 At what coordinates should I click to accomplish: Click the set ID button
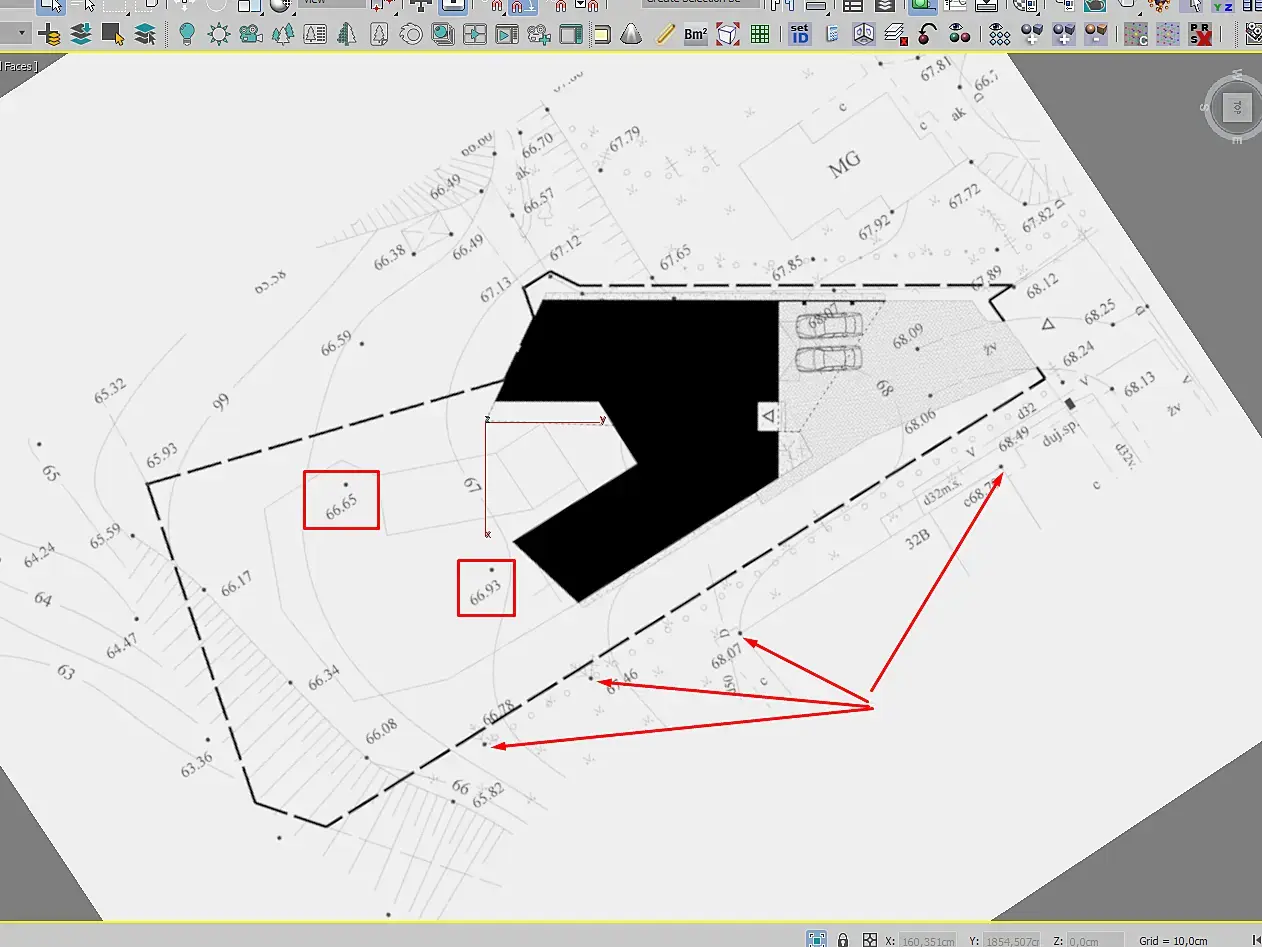pyautogui.click(x=799, y=36)
